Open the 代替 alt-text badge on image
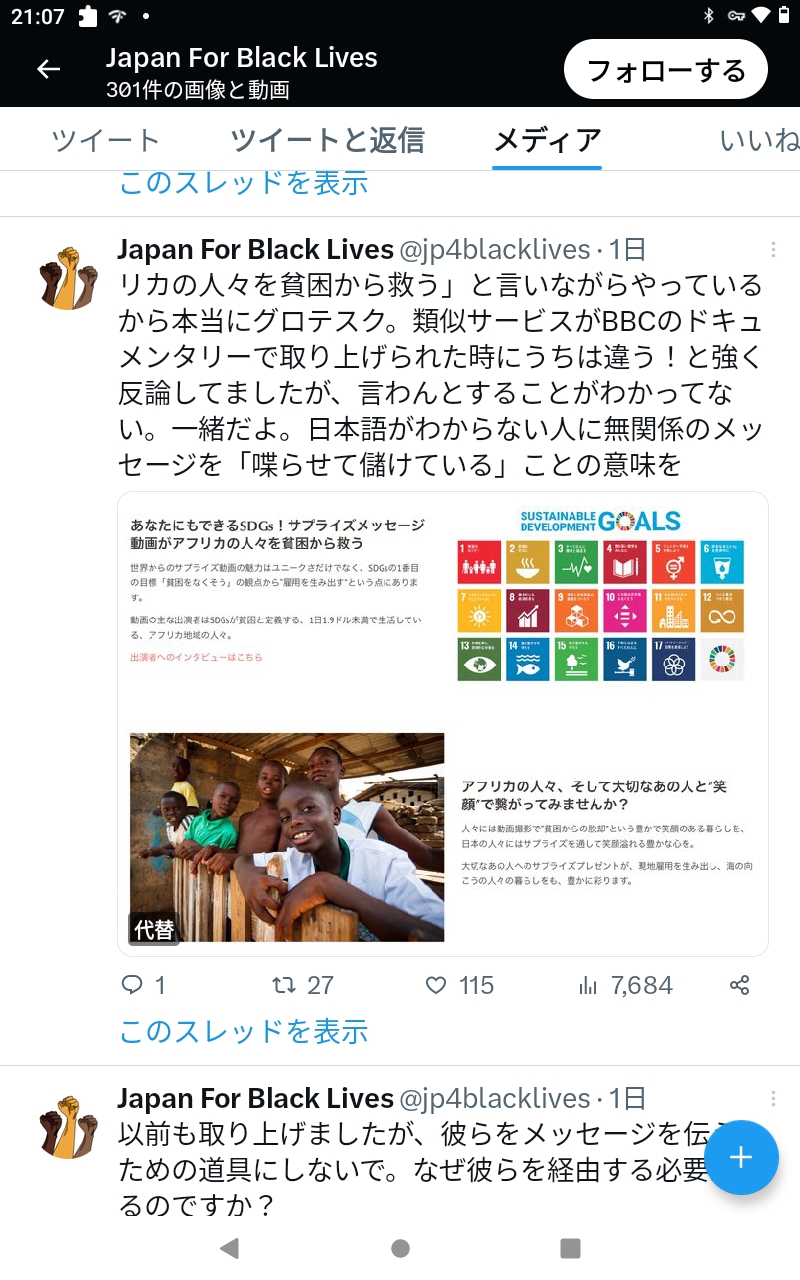The height and width of the screenshot is (1280, 800). coord(154,929)
